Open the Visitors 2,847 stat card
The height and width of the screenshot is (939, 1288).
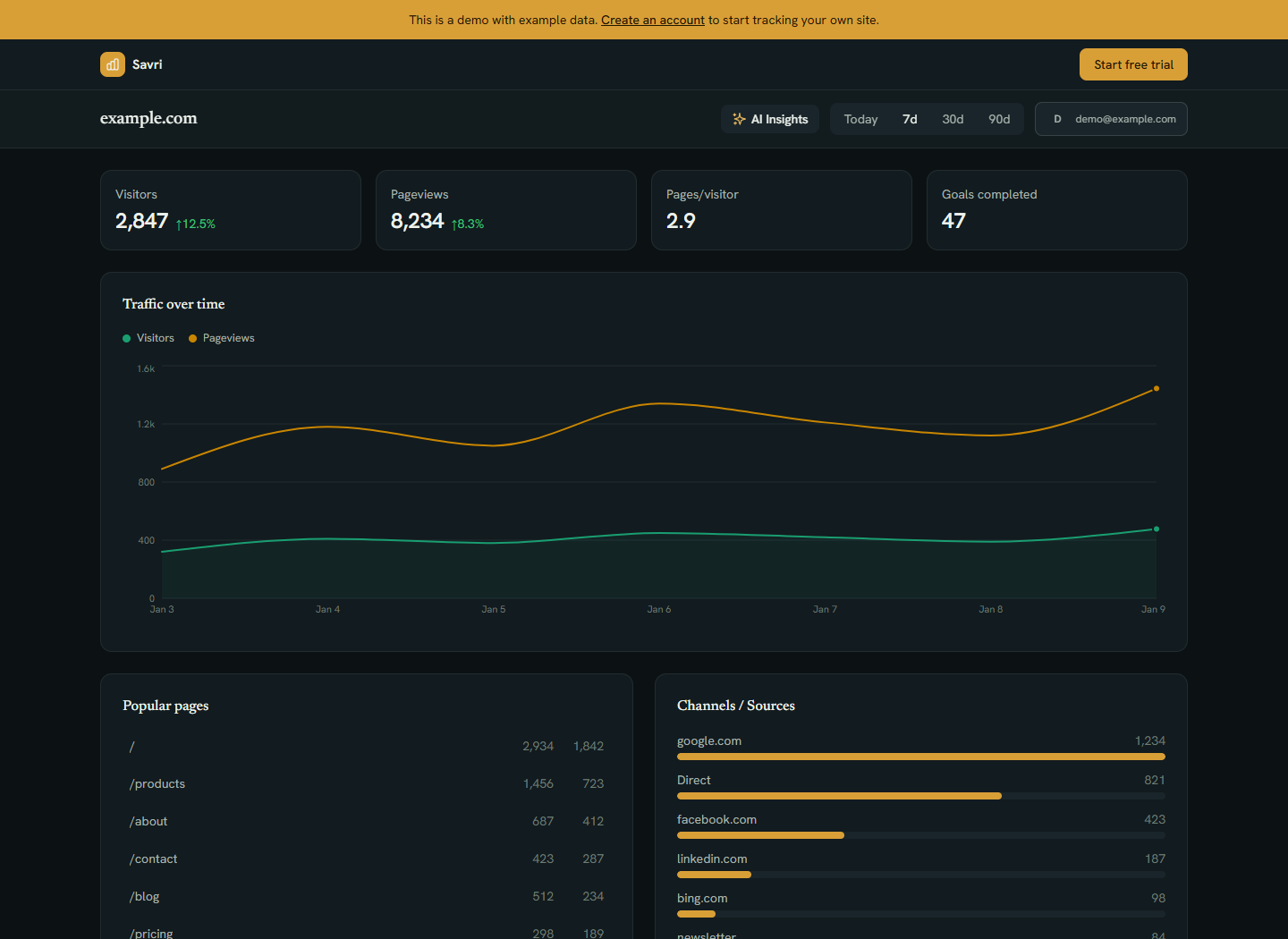click(x=231, y=210)
